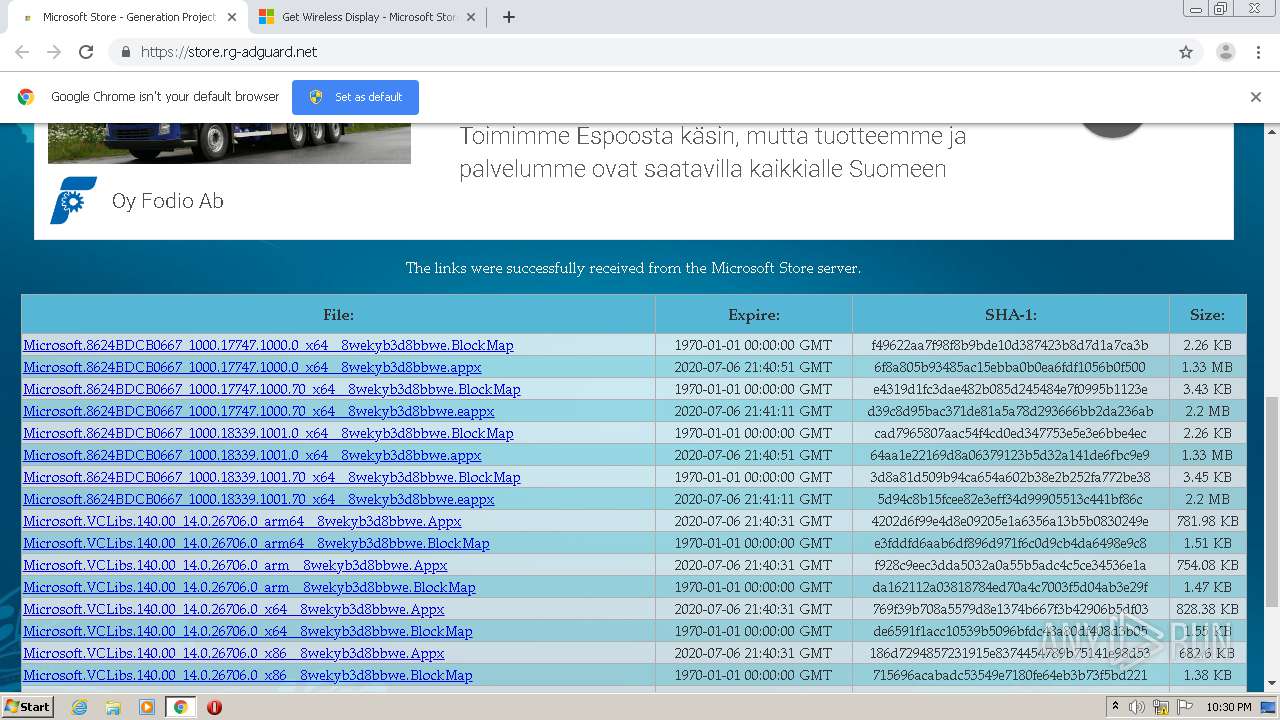Download 1000.17747.1000.0_x64 appx file
The height and width of the screenshot is (720, 1280).
tap(252, 367)
